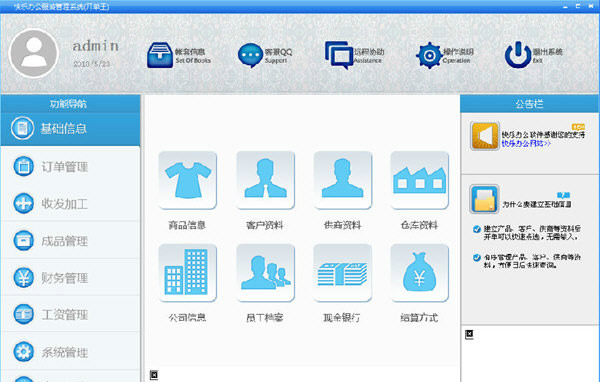
Task: Open 帐套信息 Set Of Books
Action: [179, 56]
